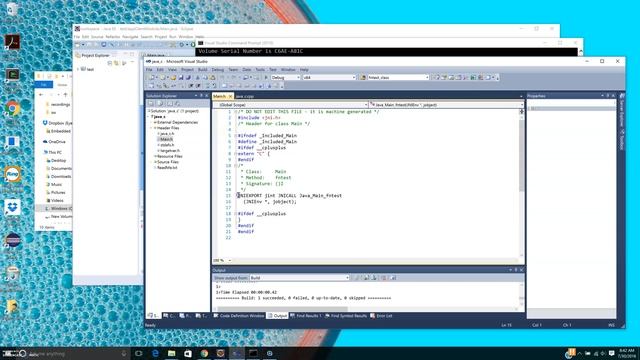Click the Start Debugging play icon
Image resolution: width=640 pixels, height=360 pixels.
(267, 78)
